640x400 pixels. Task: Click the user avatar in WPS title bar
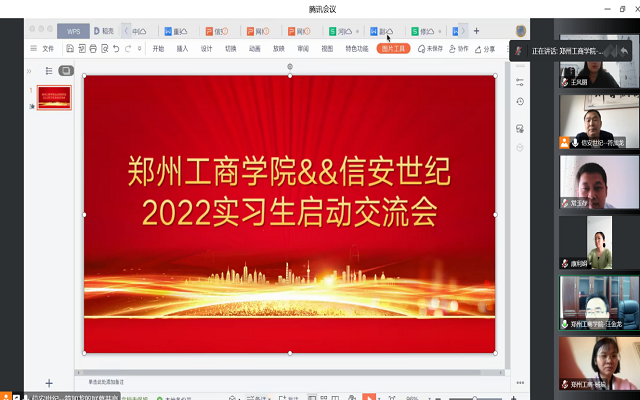point(520,31)
